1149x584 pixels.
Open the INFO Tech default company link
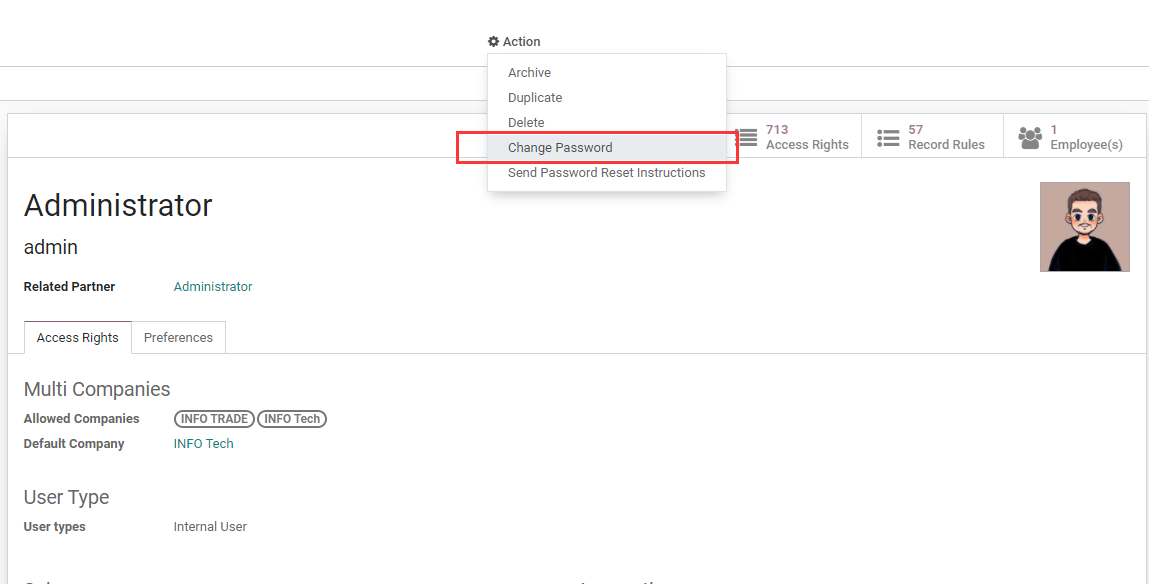tap(203, 443)
